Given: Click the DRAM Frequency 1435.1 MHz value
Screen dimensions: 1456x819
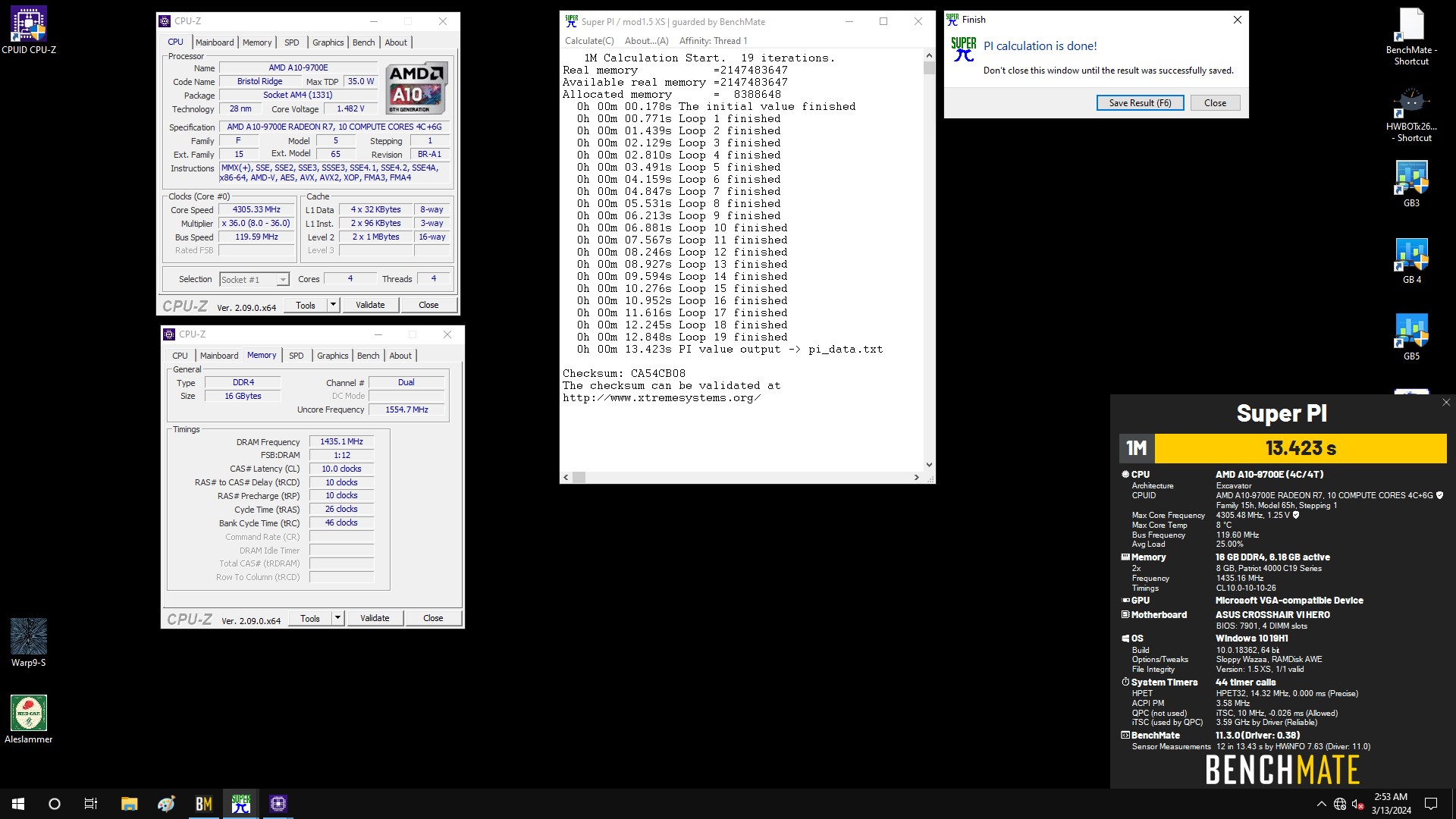Looking at the screenshot, I should pos(341,441).
